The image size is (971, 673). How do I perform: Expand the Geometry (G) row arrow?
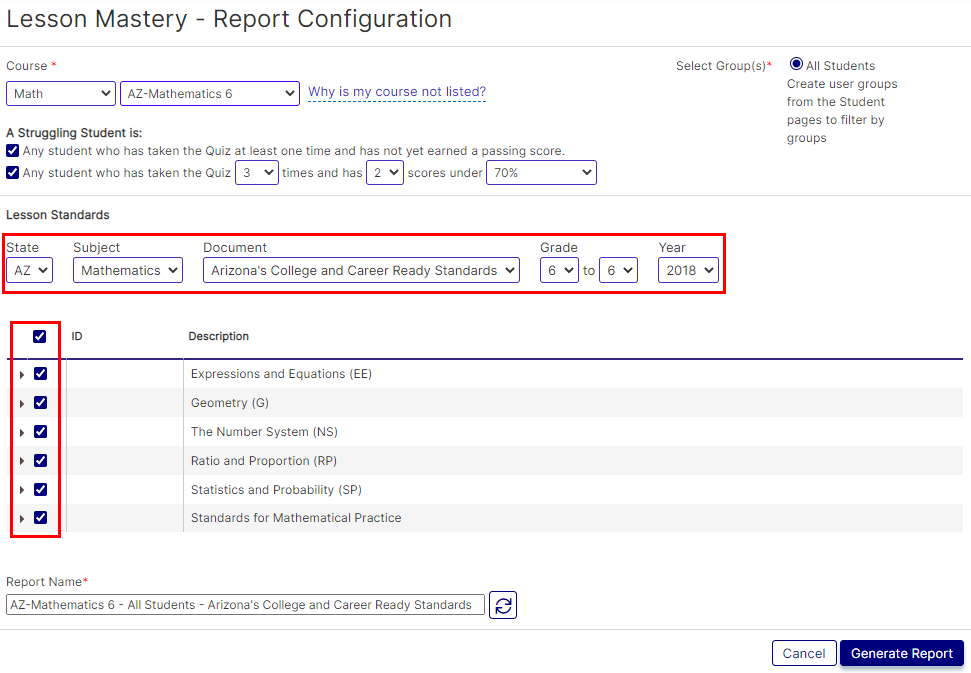pyautogui.click(x=22, y=404)
